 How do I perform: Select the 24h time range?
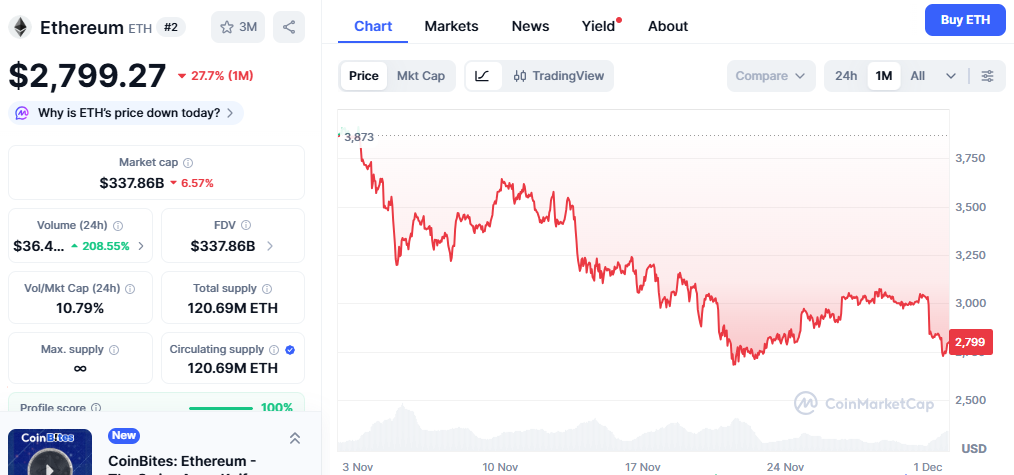[846, 76]
